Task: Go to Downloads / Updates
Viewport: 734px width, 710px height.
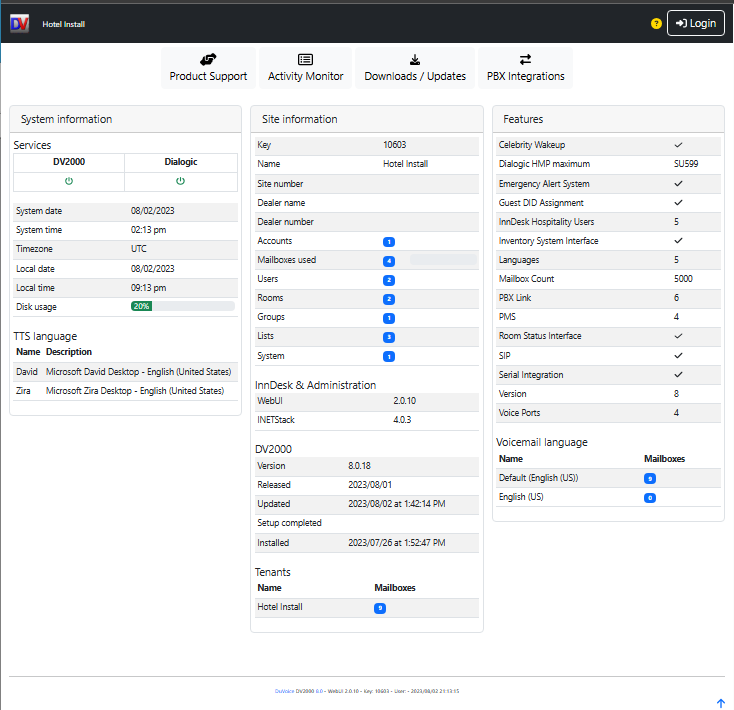Action: point(415,68)
